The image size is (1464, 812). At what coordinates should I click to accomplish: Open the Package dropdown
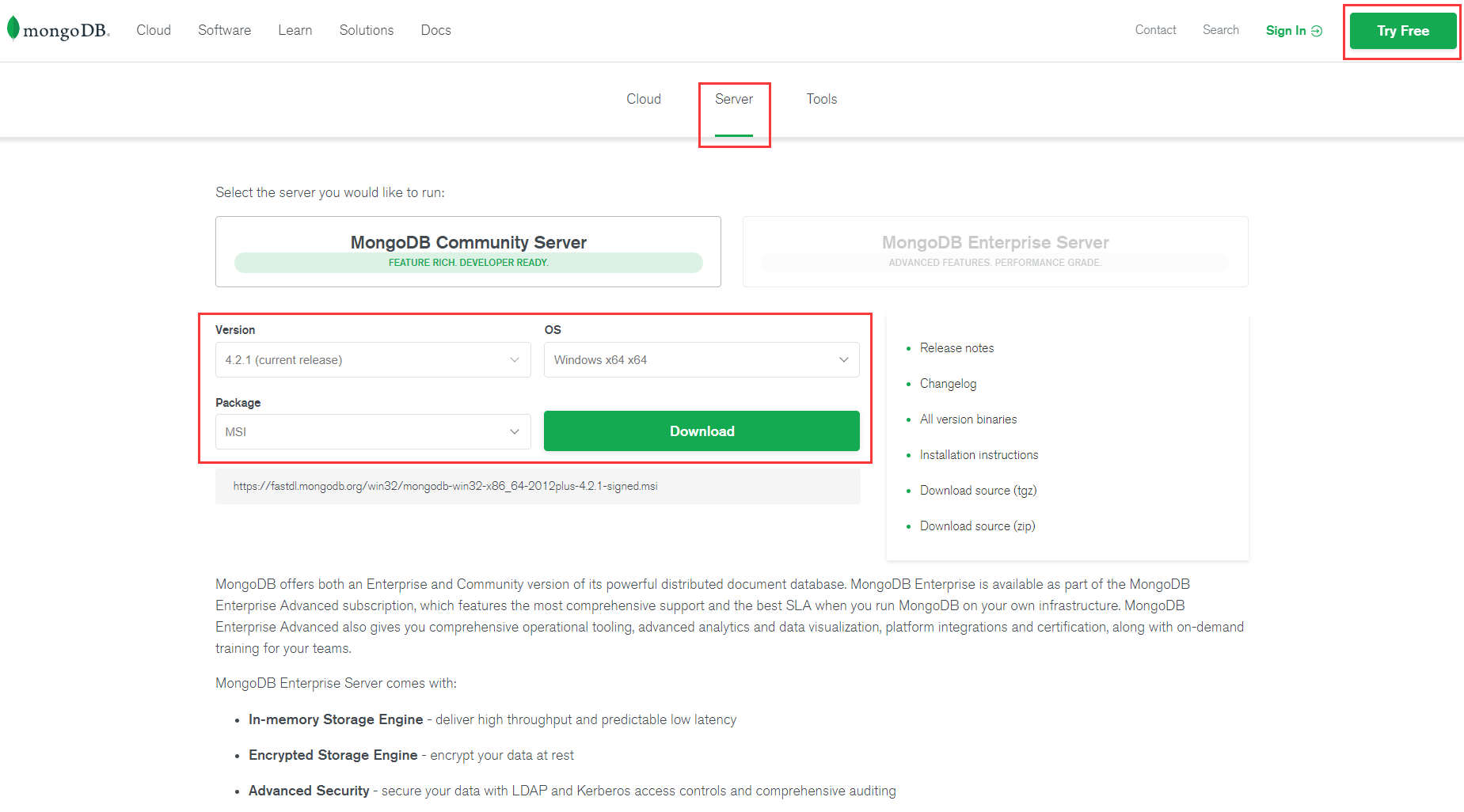373,432
